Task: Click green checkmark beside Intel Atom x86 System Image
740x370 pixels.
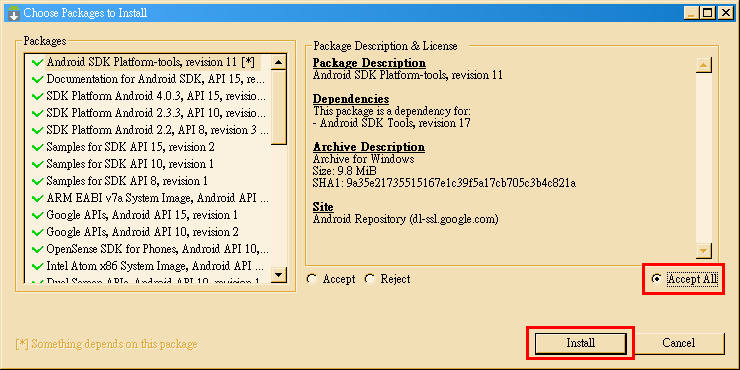Action: coord(37,266)
